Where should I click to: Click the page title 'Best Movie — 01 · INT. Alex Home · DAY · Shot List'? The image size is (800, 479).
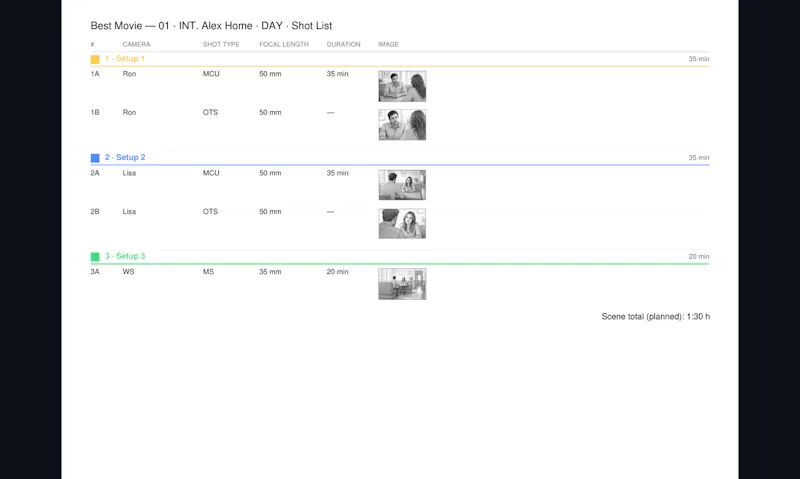tap(211, 26)
